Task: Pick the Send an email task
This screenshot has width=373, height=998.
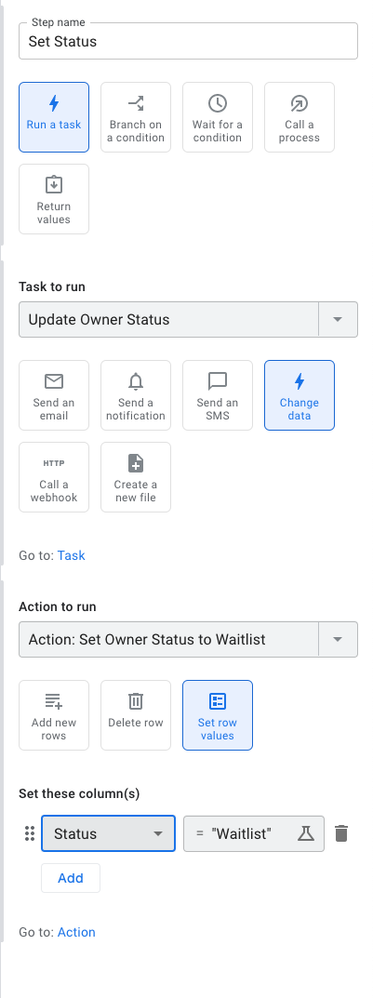Action: (x=54, y=395)
